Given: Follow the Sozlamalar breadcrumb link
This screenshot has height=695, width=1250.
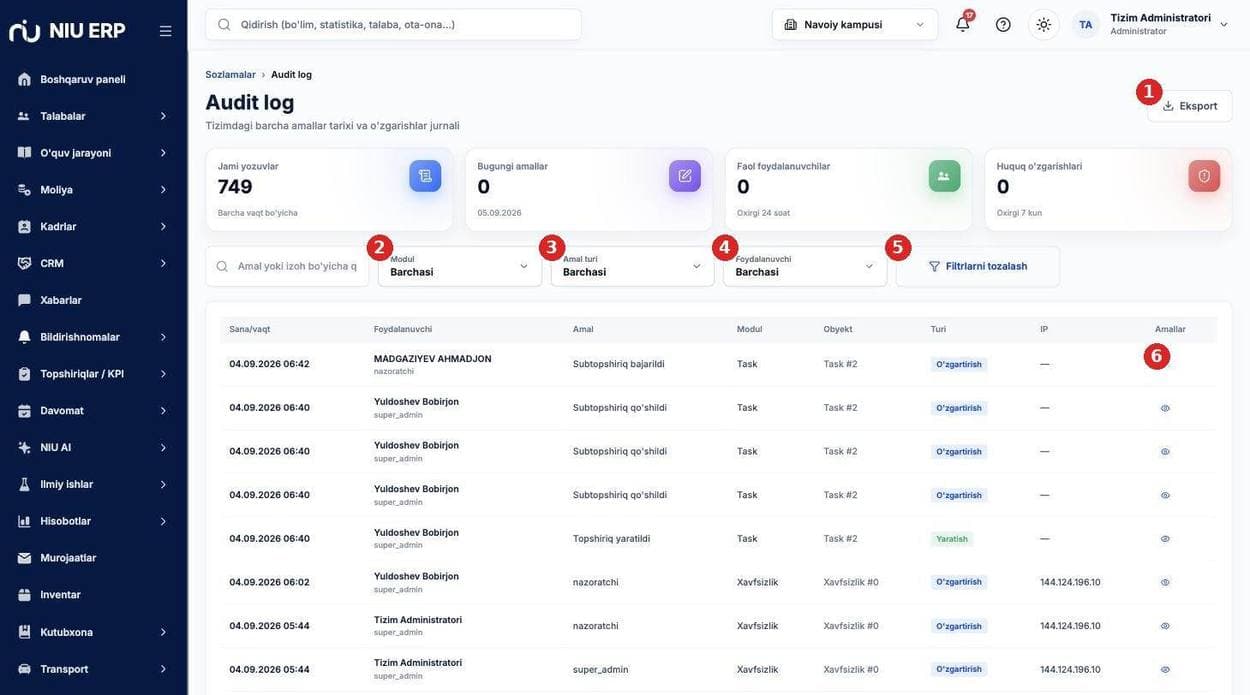Looking at the screenshot, I should tap(230, 74).
